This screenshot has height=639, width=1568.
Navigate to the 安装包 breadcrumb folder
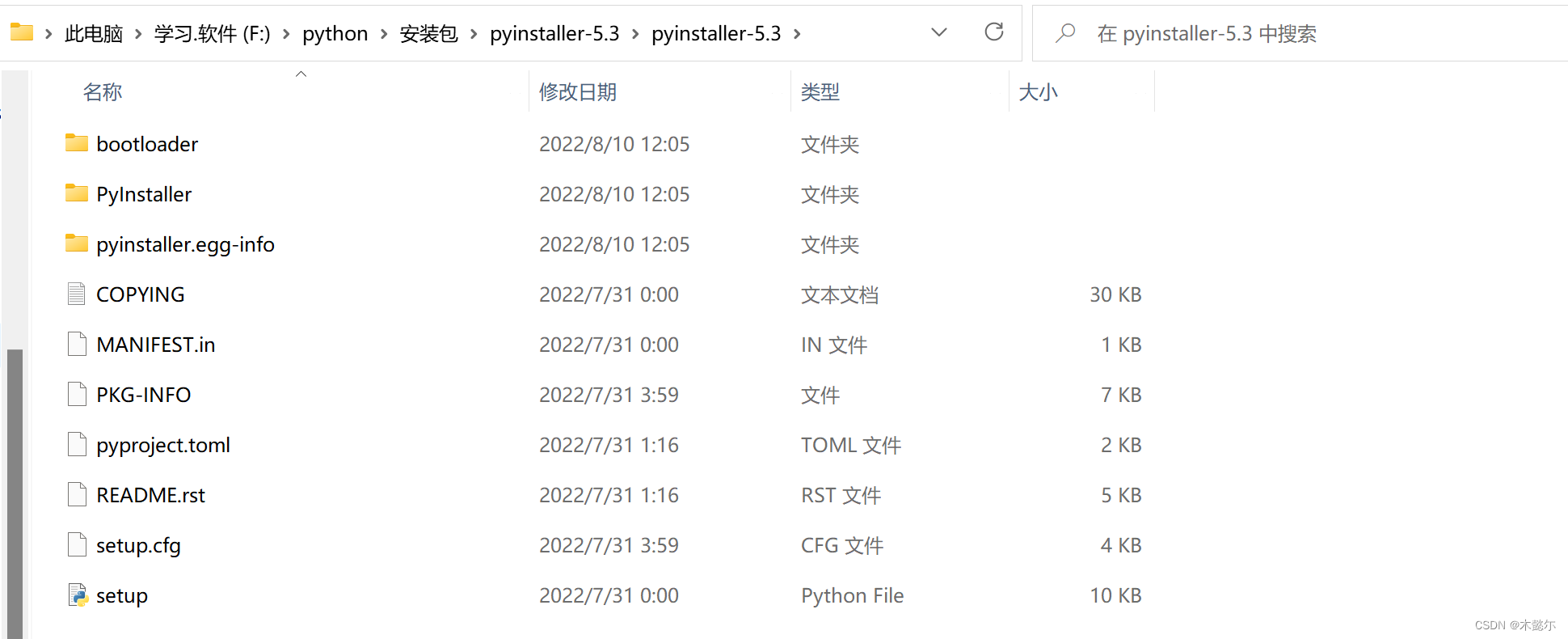coord(429,33)
